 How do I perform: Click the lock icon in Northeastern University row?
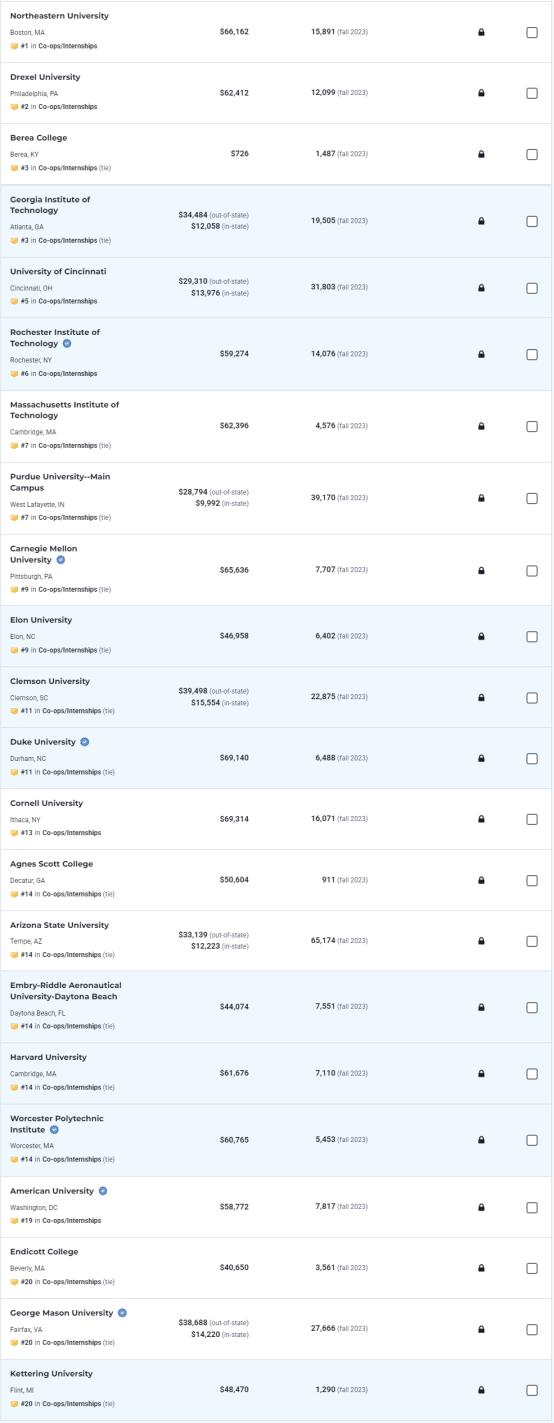coord(481,32)
